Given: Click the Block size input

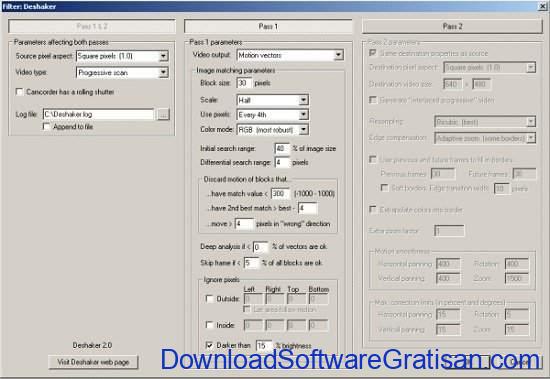Looking at the screenshot, I should click(x=244, y=83).
